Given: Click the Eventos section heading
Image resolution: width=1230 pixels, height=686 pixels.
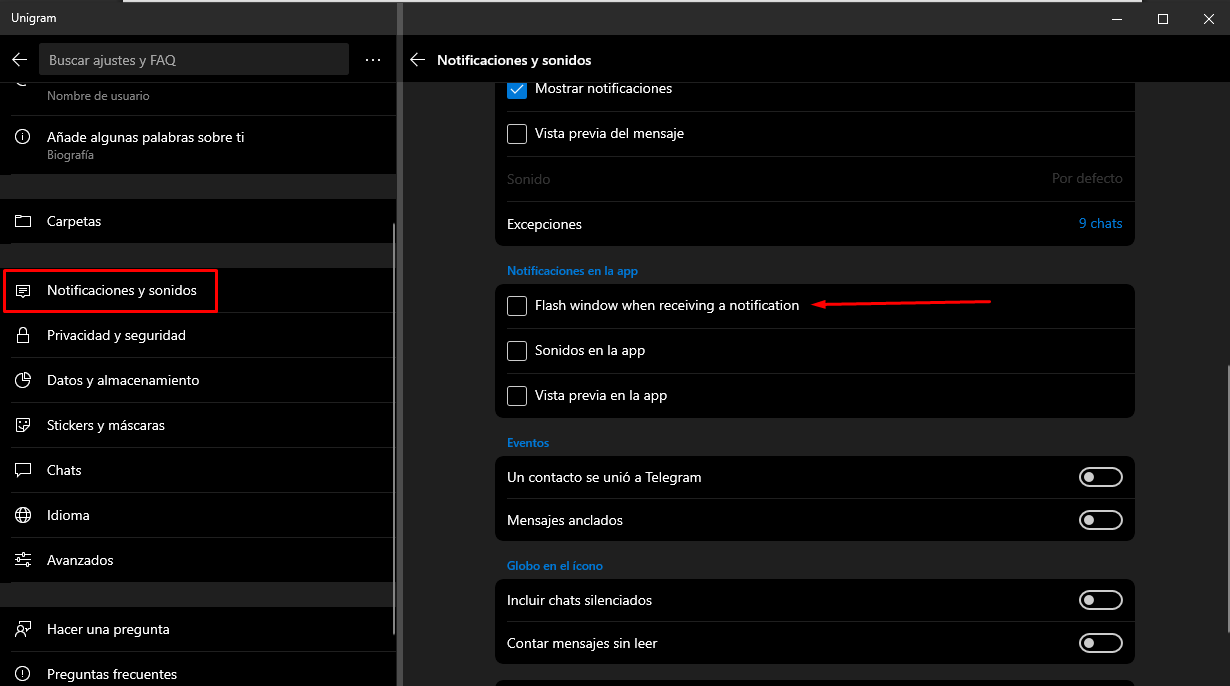Looking at the screenshot, I should point(528,443).
